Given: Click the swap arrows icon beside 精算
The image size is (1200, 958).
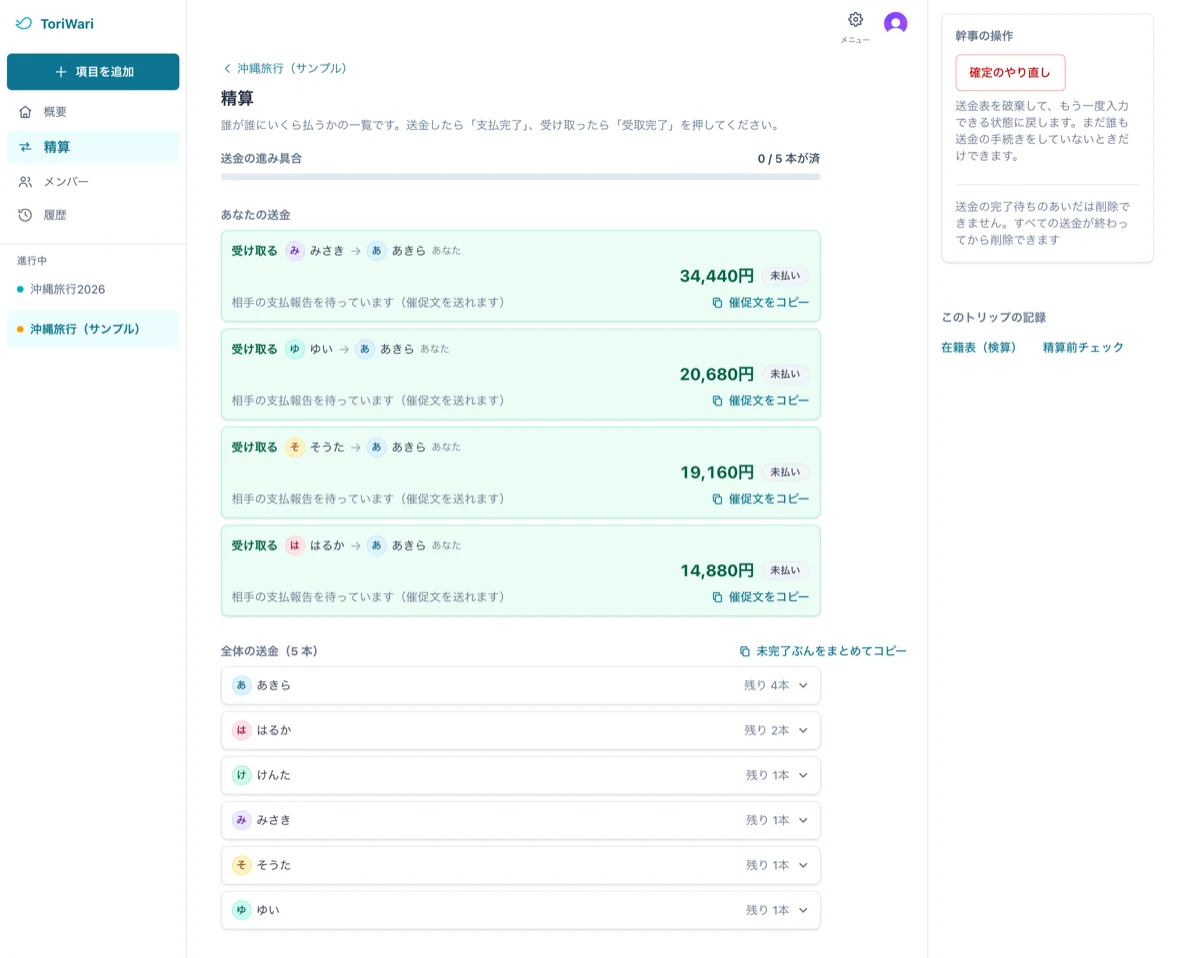Looking at the screenshot, I should [25, 147].
